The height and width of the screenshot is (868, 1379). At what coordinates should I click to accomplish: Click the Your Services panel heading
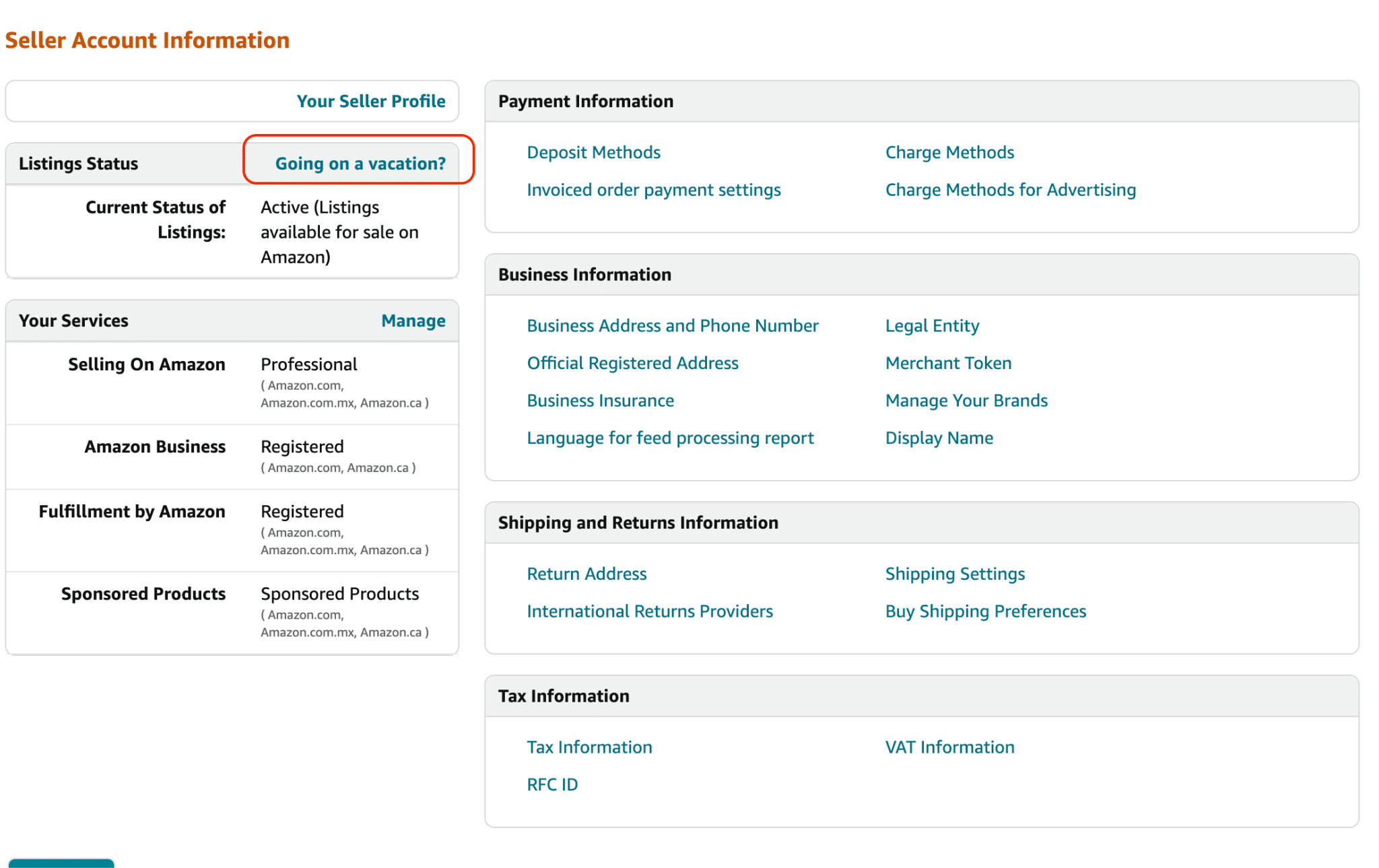(x=73, y=321)
